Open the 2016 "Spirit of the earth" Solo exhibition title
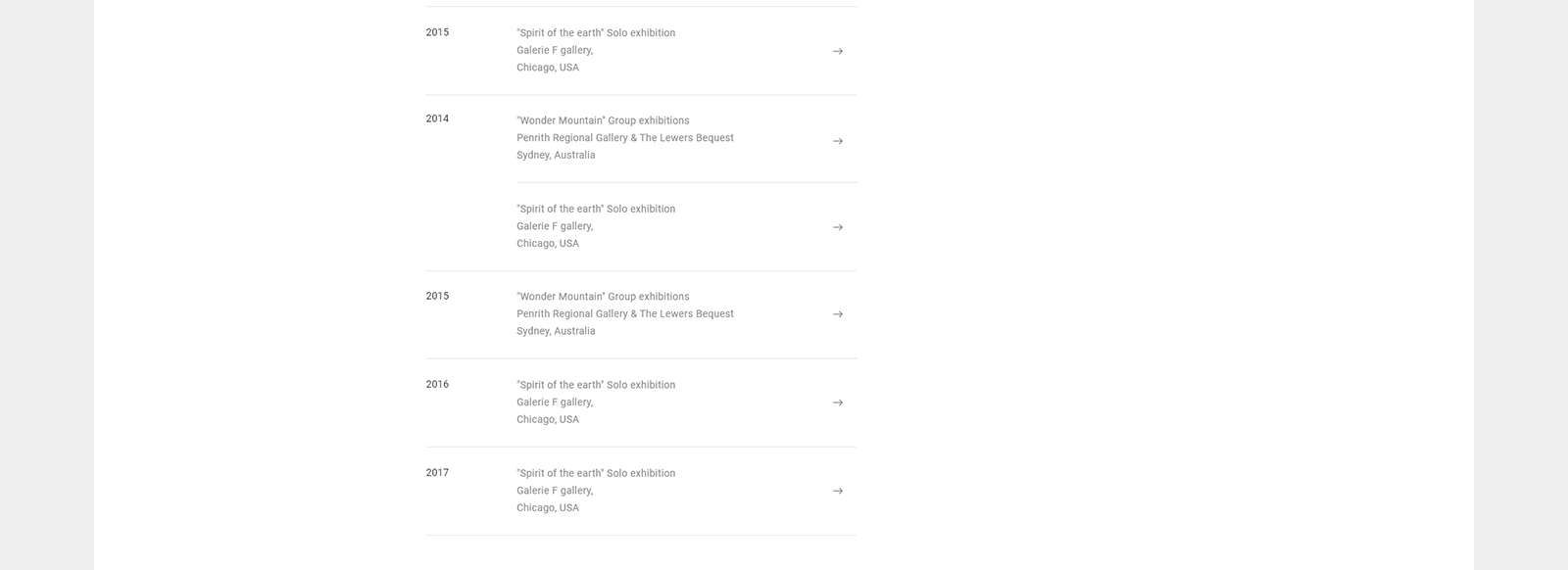This screenshot has height=570, width=1568. 595,385
